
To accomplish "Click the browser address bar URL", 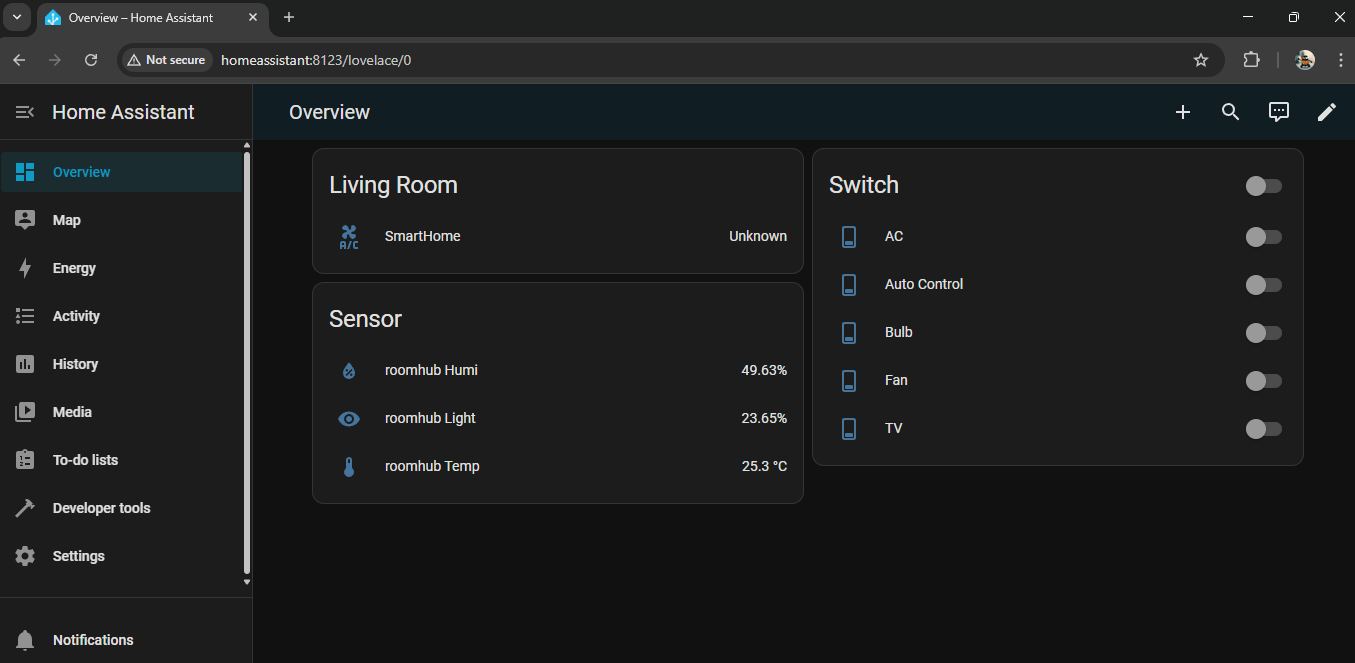I will 316,60.
